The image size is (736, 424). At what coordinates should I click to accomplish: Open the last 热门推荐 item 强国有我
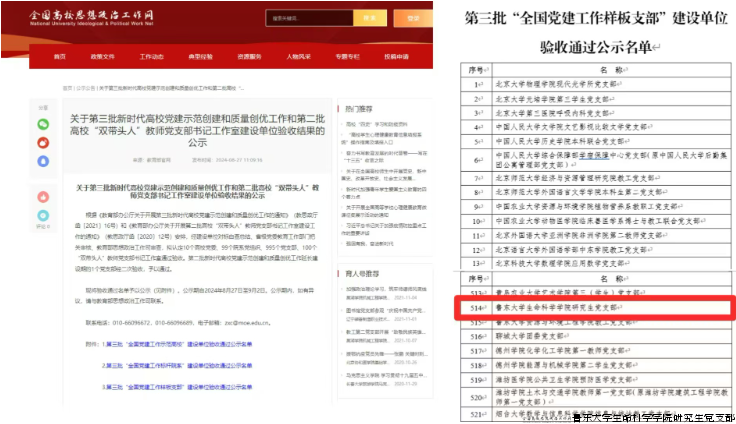point(369,244)
